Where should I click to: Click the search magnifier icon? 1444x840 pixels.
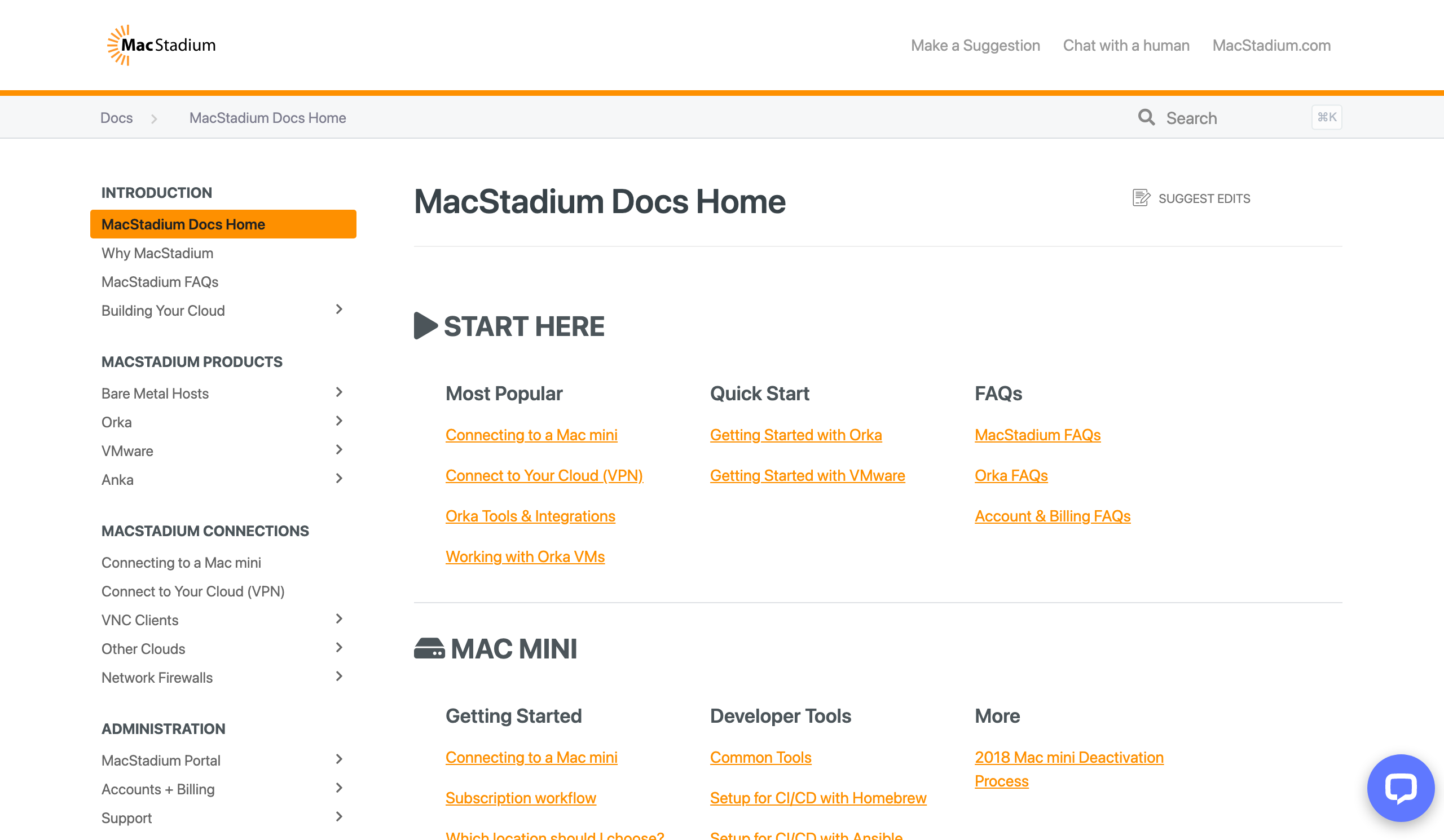pos(1146,117)
